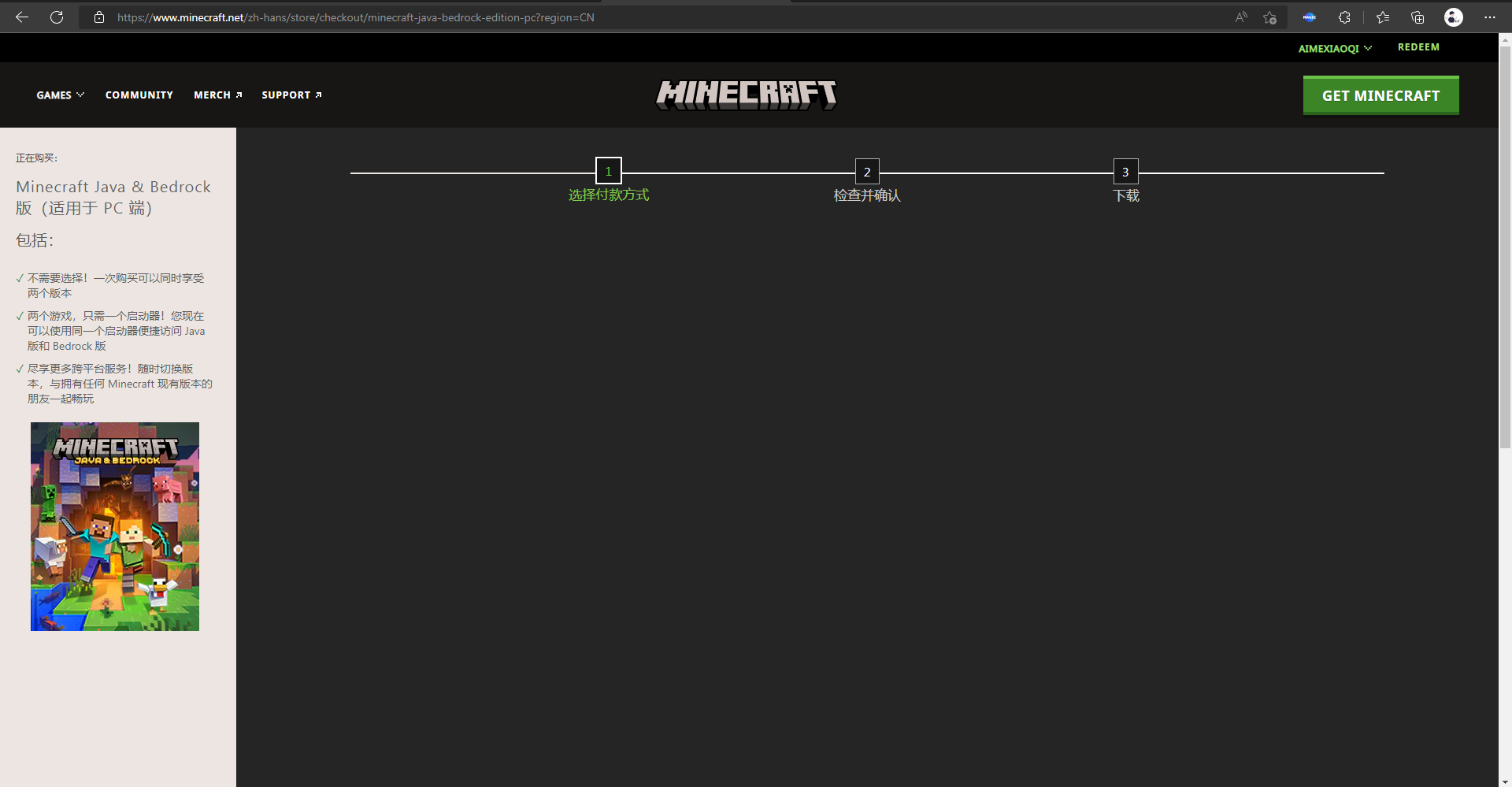
Task: Open the blue extension icon in the toolbar
Action: point(1310,17)
